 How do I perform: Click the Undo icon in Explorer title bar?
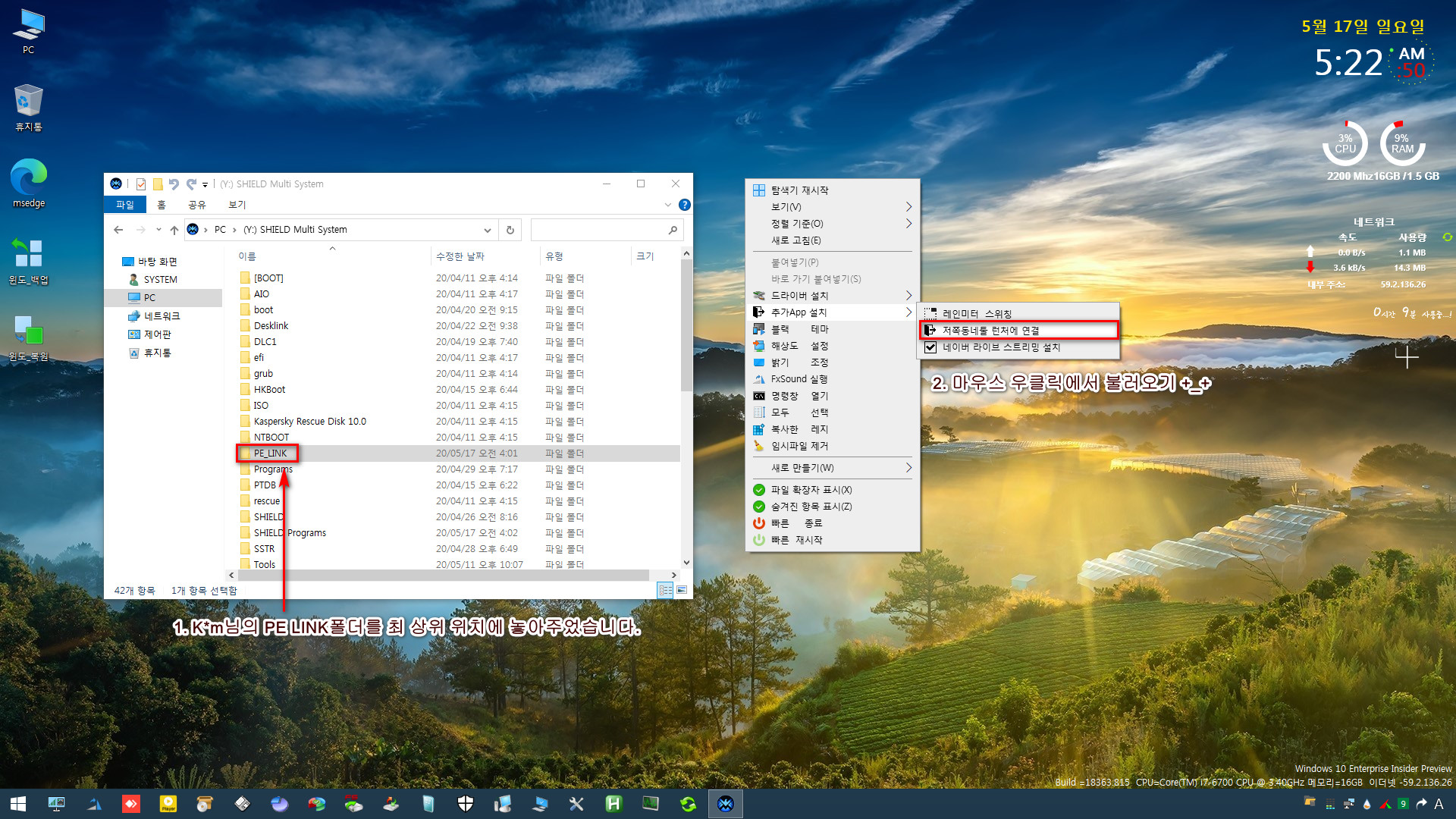click(174, 184)
